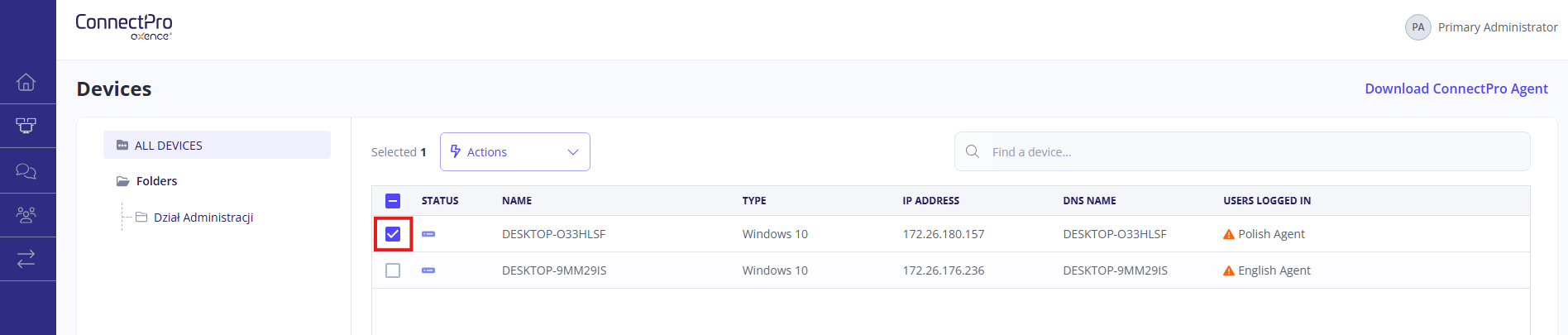Uncheck the DESKTOP-O33HLSF row checkbox

tap(393, 234)
